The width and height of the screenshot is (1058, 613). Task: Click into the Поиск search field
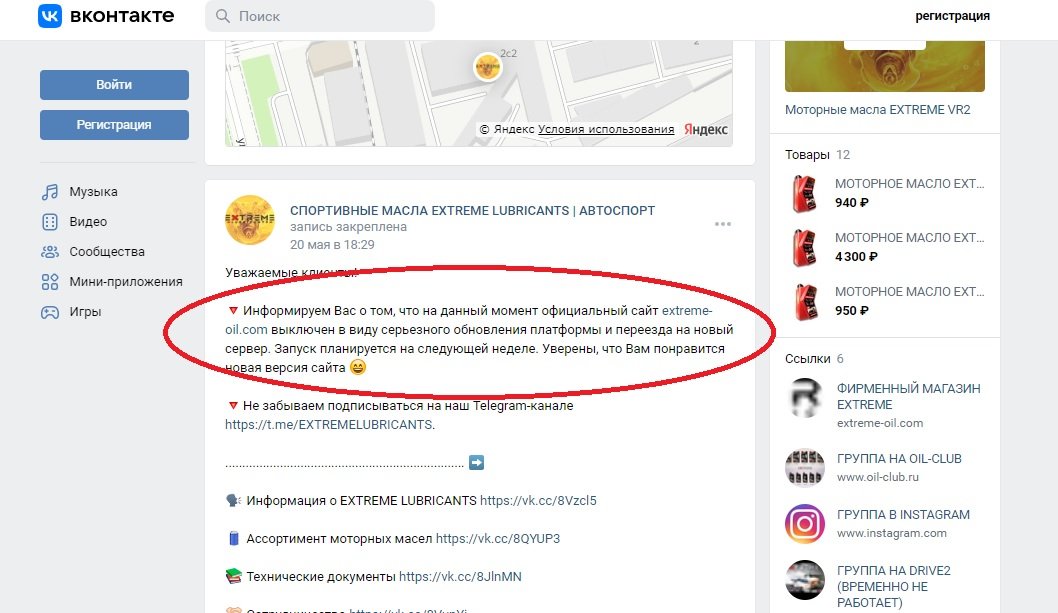pos(320,16)
